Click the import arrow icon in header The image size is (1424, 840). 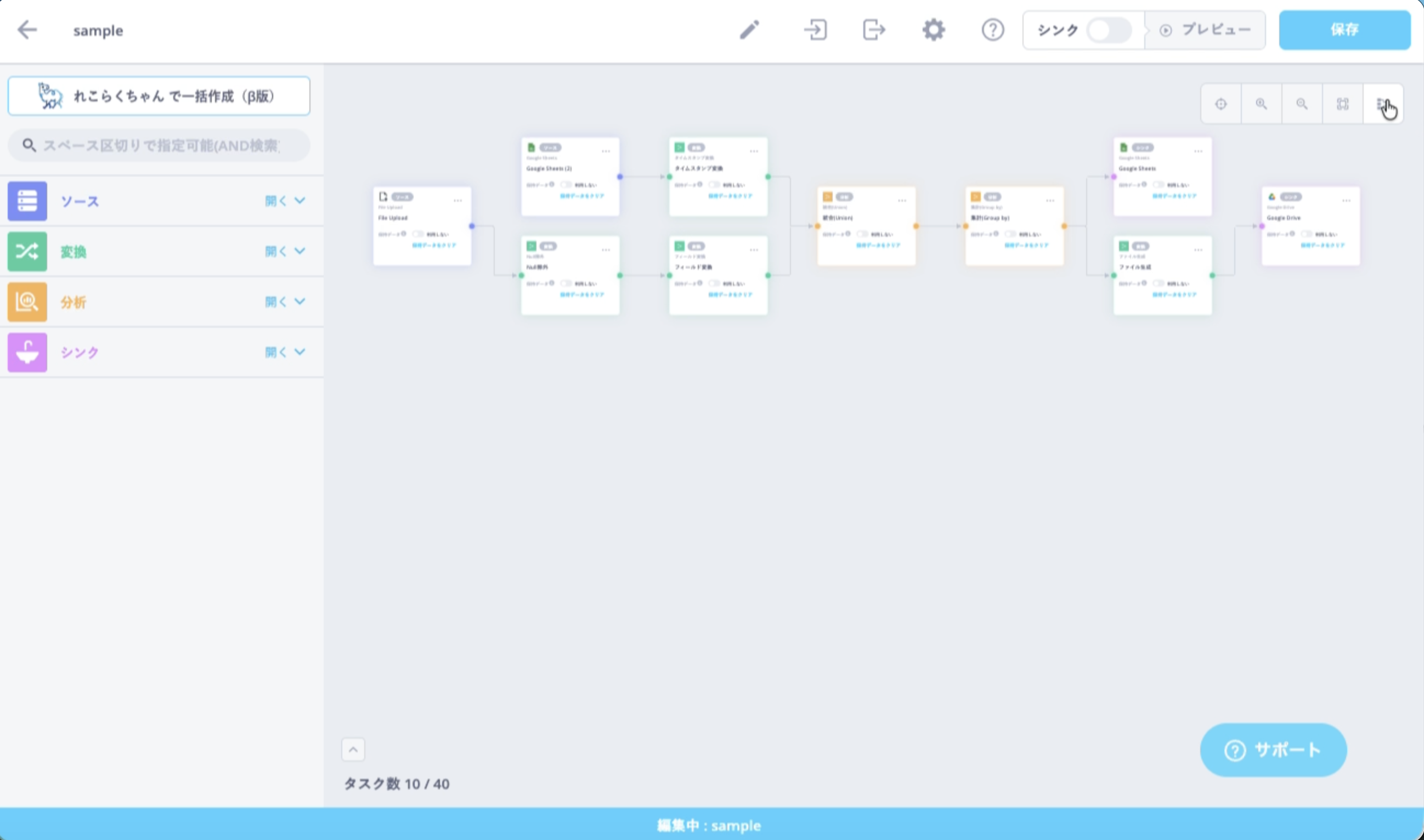(x=815, y=30)
